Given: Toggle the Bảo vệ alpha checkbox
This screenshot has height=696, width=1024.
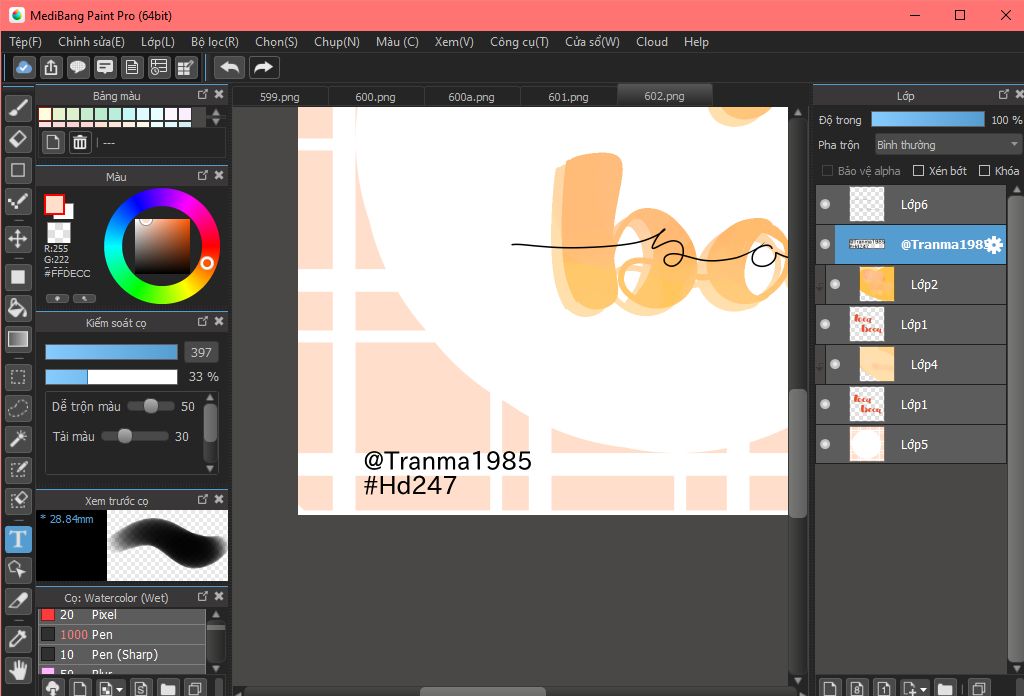Looking at the screenshot, I should (x=827, y=170).
